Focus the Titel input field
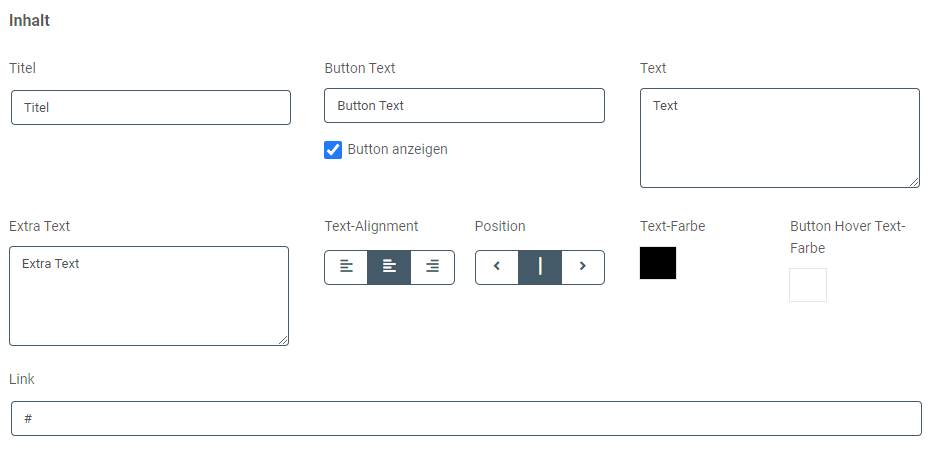930x454 pixels. (x=151, y=107)
